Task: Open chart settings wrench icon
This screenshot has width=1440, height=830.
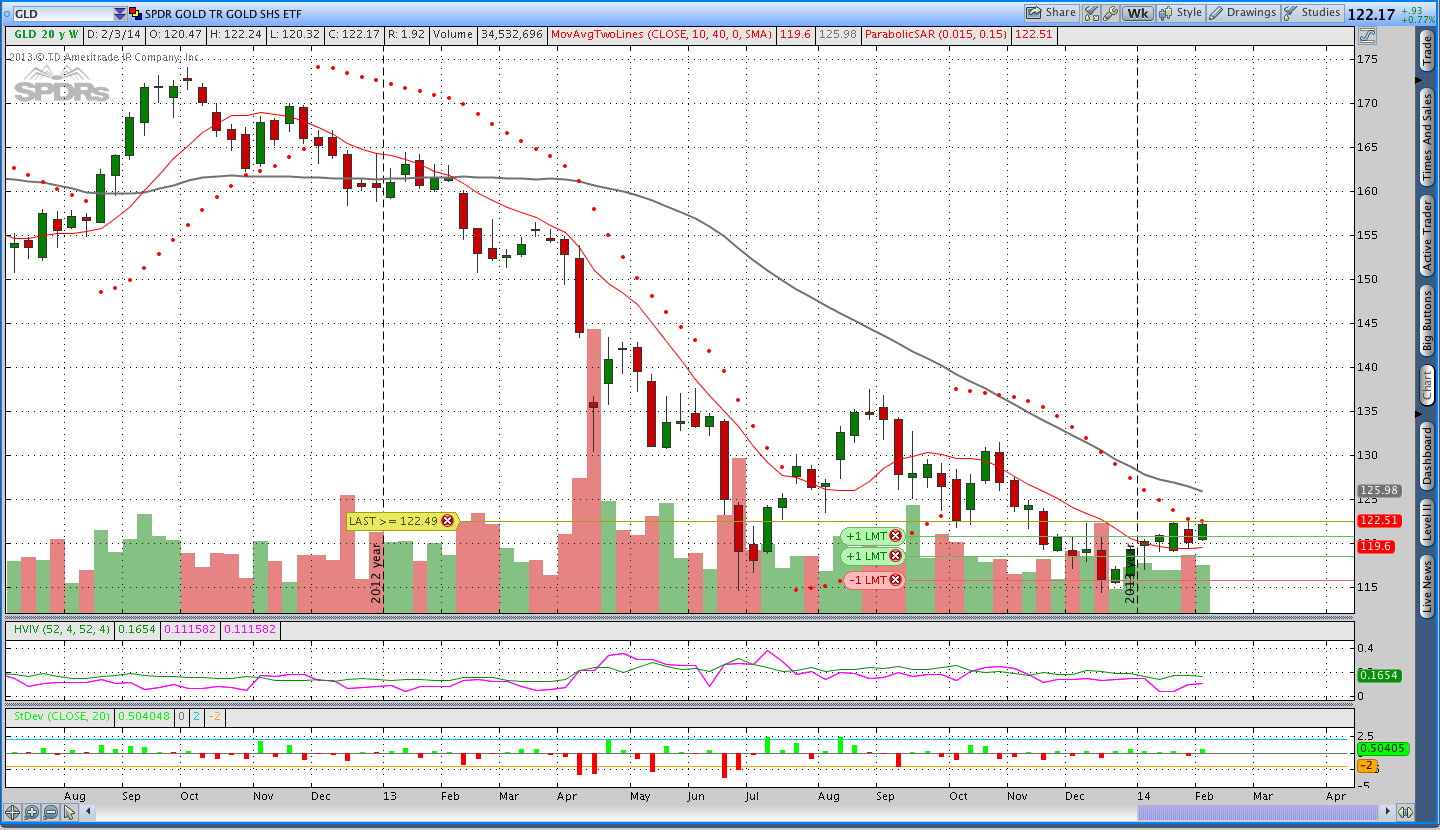Action: coord(1110,13)
